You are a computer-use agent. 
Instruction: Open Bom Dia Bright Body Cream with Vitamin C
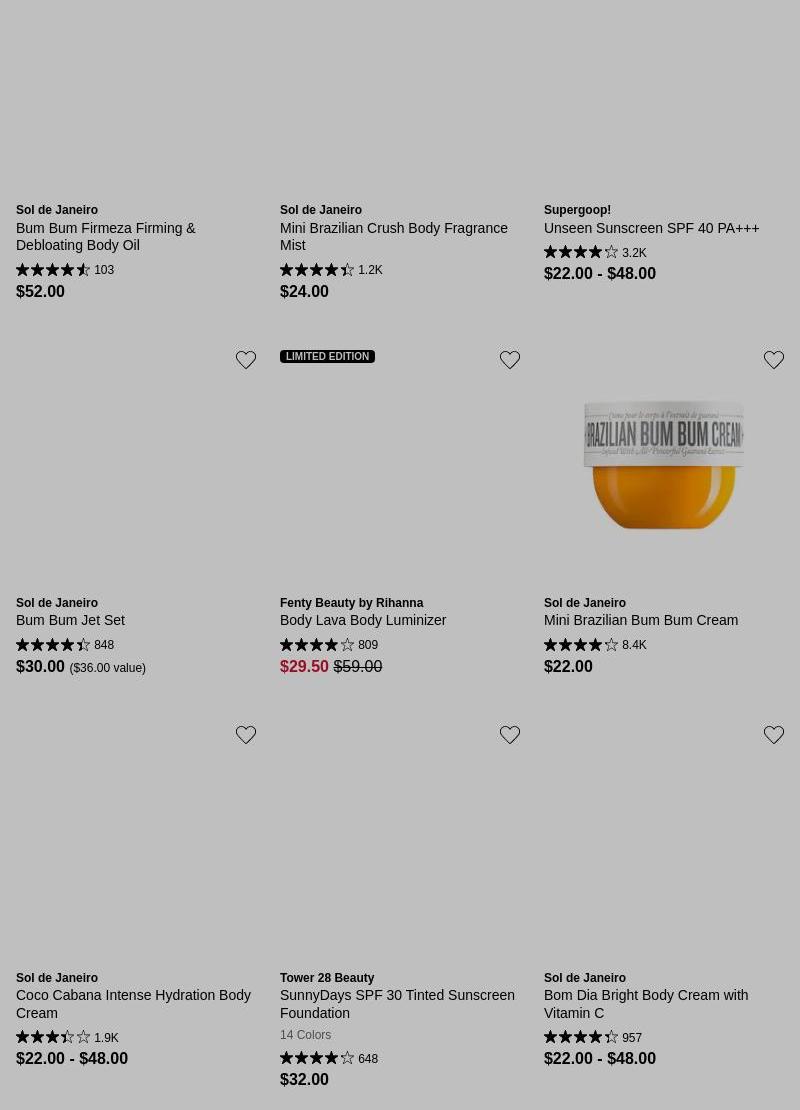pos(646,1003)
